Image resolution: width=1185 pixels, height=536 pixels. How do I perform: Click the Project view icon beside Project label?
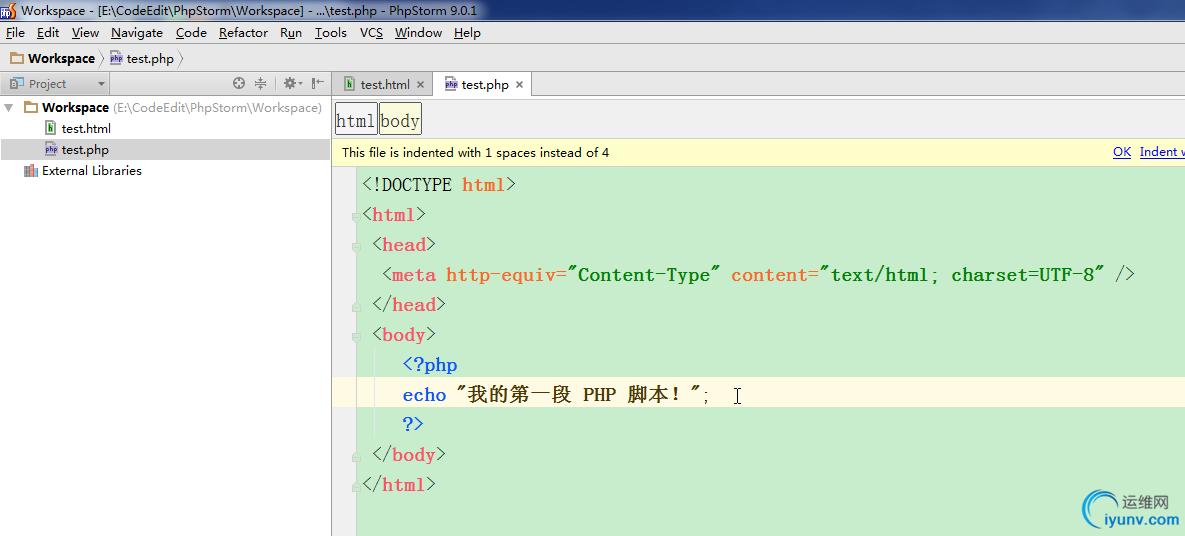point(16,84)
